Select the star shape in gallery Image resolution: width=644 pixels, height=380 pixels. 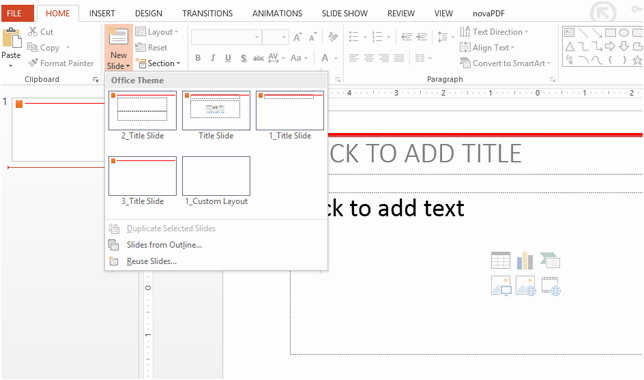click(637, 60)
